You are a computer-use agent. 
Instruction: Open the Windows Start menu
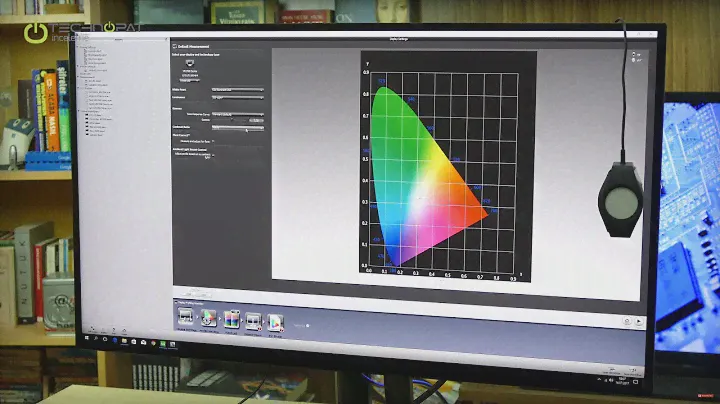pos(91,341)
